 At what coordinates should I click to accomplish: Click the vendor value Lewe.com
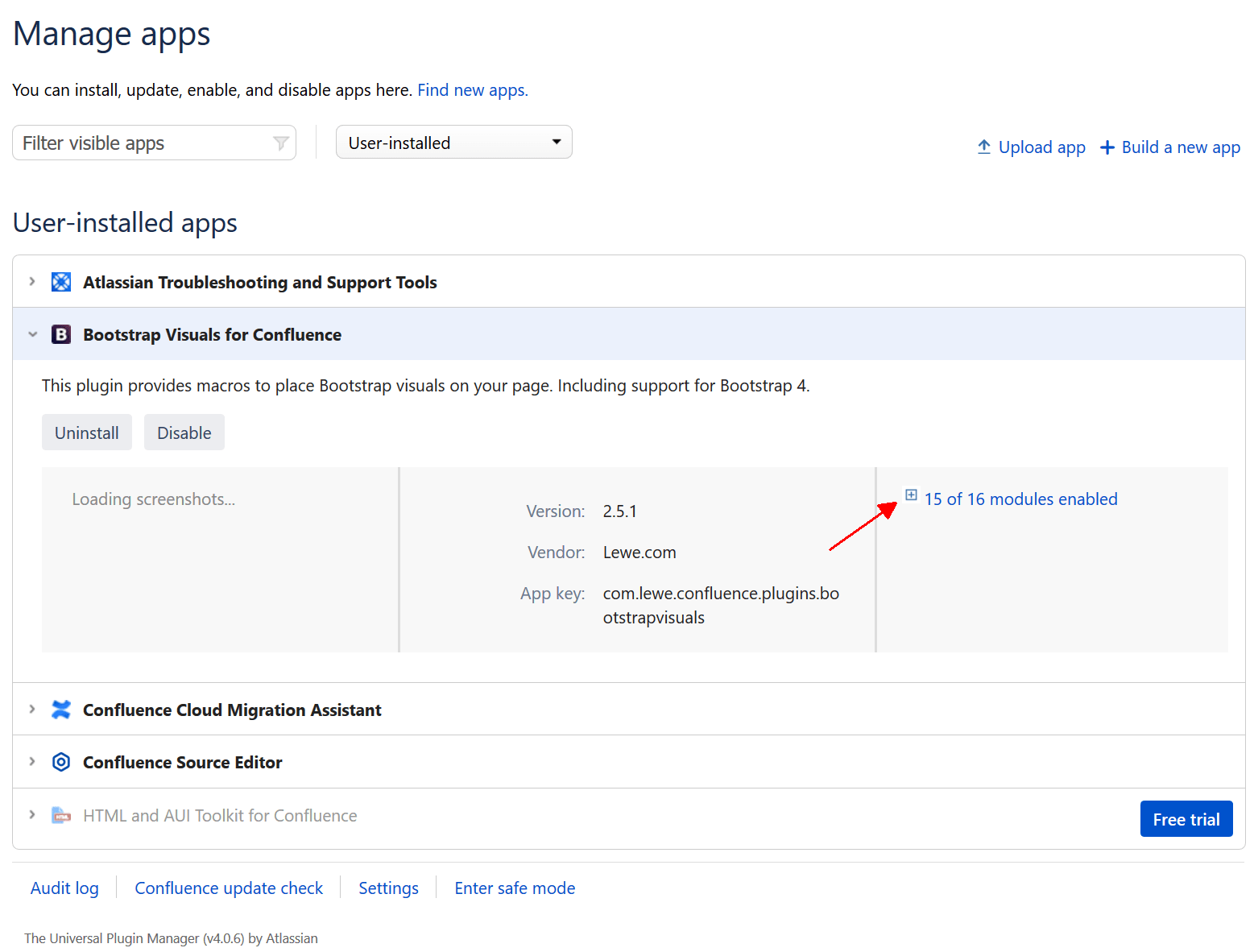coord(639,553)
